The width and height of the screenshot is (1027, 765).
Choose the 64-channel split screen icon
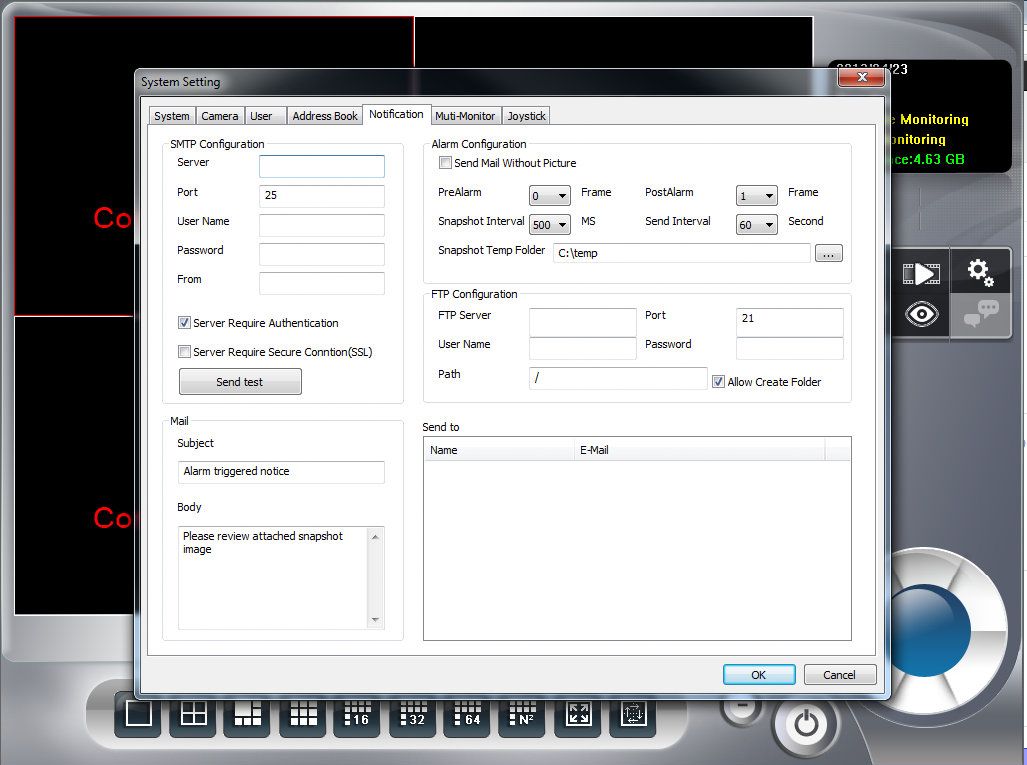[466, 715]
